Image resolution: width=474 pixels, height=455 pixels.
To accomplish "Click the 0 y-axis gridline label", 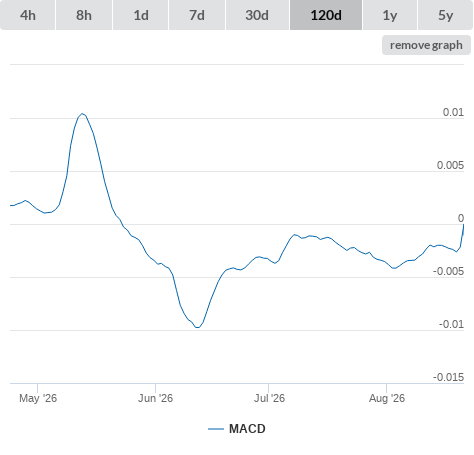I will coord(461,218).
